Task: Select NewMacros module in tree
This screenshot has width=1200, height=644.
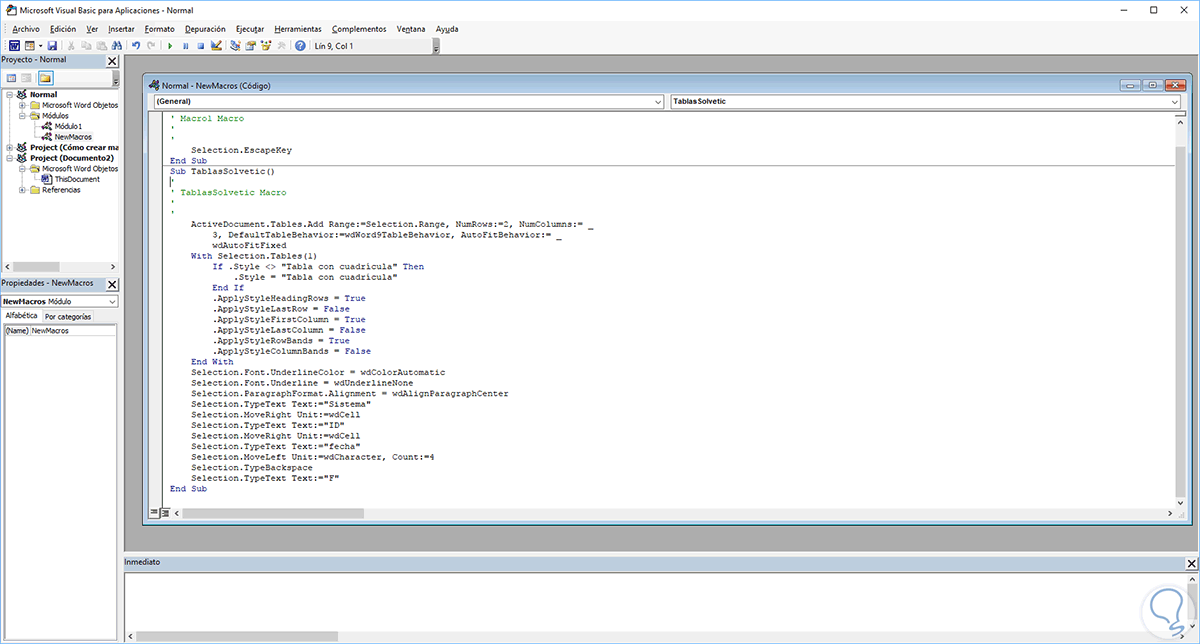Action: (73, 137)
